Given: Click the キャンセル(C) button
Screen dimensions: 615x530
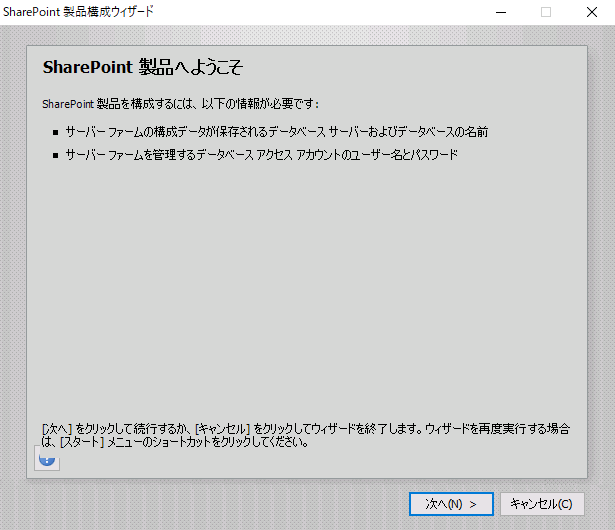Looking at the screenshot, I should [x=542, y=504].
